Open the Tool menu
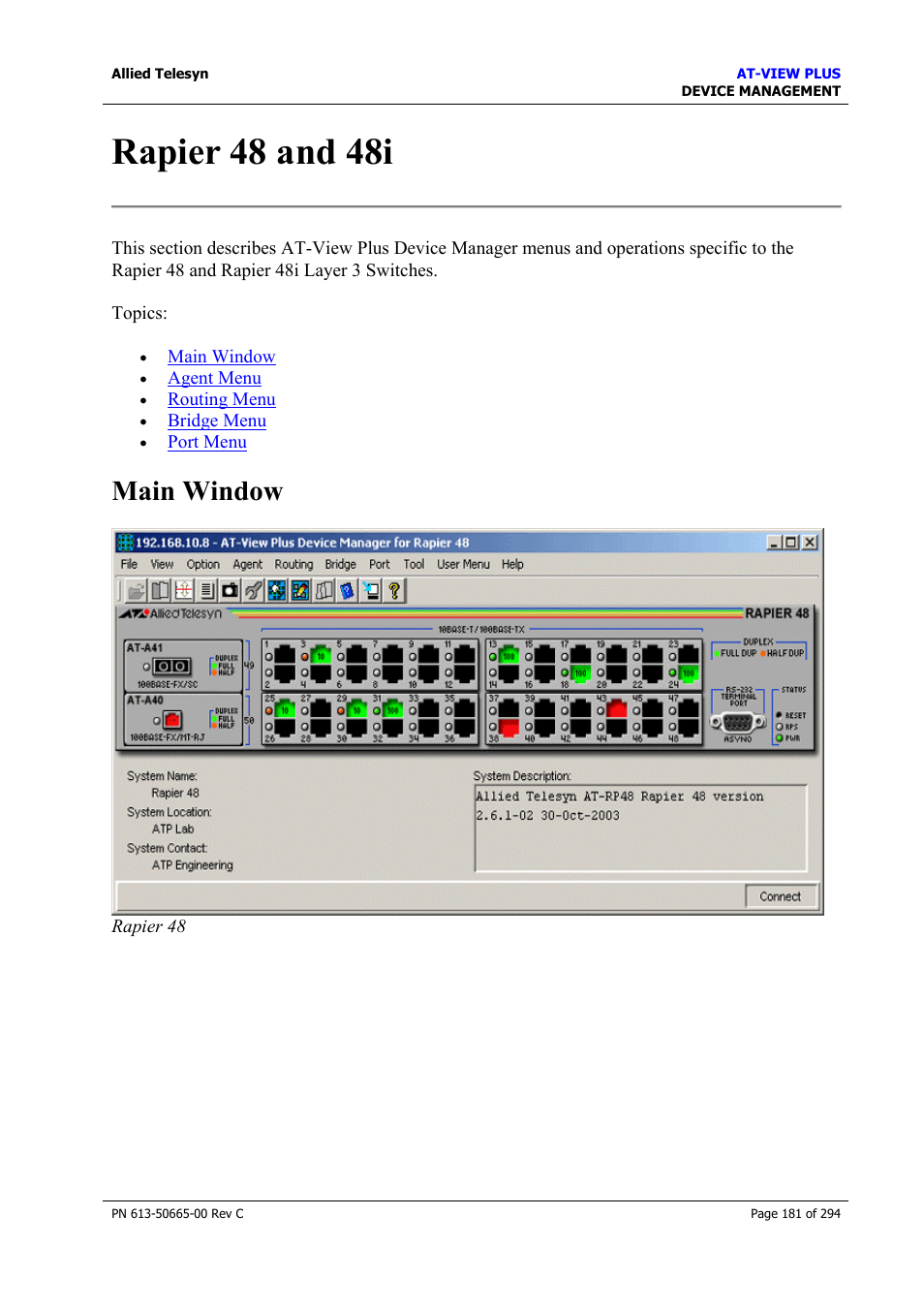This screenshot has height=1309, width=924. (x=414, y=564)
